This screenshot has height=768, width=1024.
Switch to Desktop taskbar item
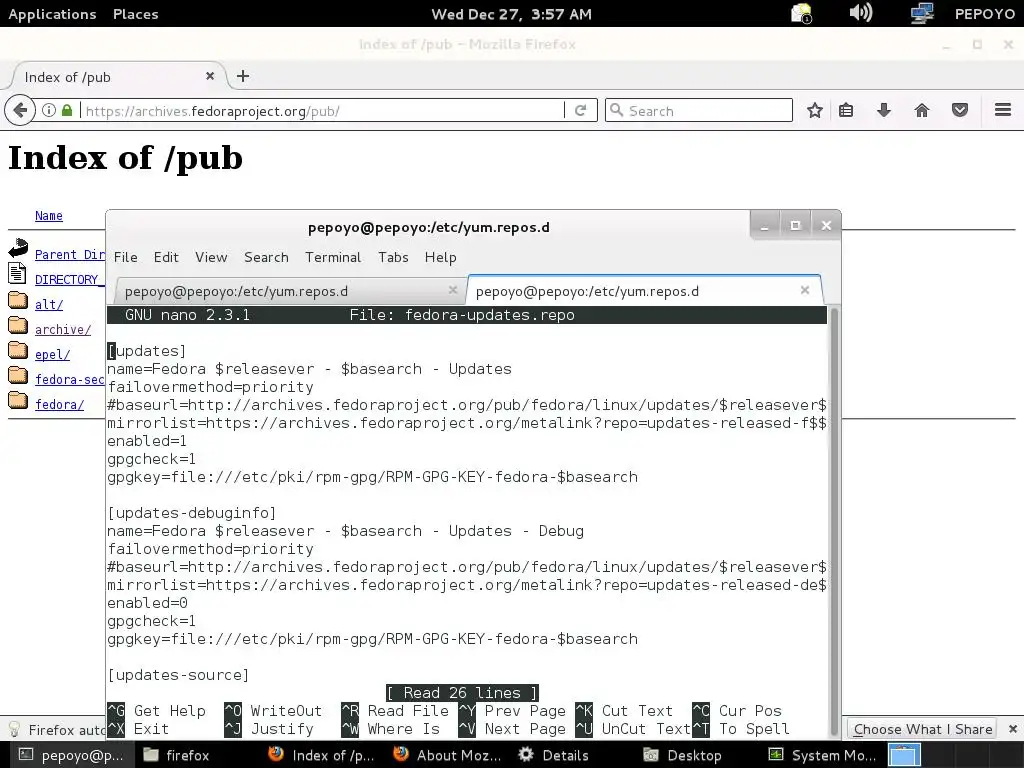[682, 755]
